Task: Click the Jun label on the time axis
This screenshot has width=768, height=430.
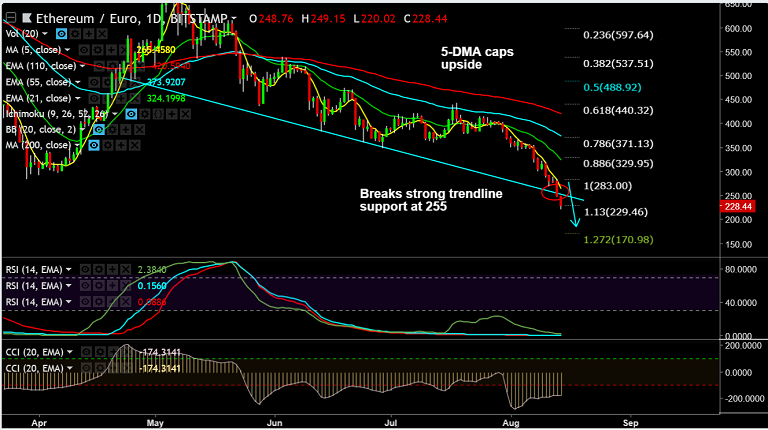Action: (275, 423)
